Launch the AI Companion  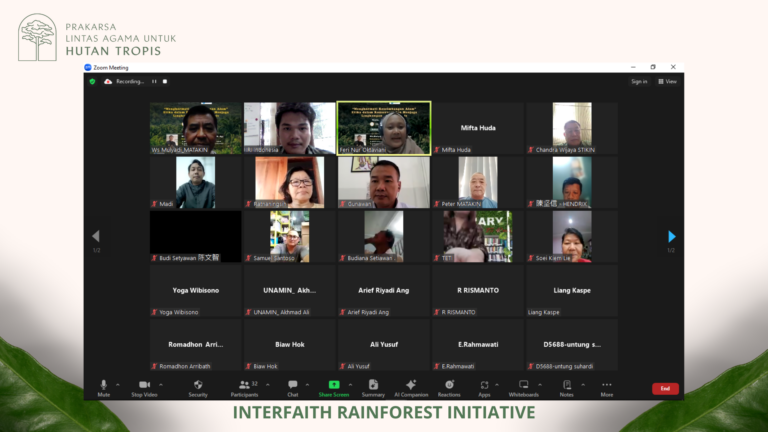(x=411, y=386)
